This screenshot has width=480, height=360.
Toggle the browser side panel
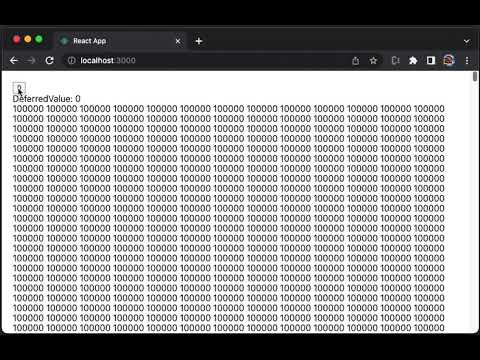coord(431,61)
